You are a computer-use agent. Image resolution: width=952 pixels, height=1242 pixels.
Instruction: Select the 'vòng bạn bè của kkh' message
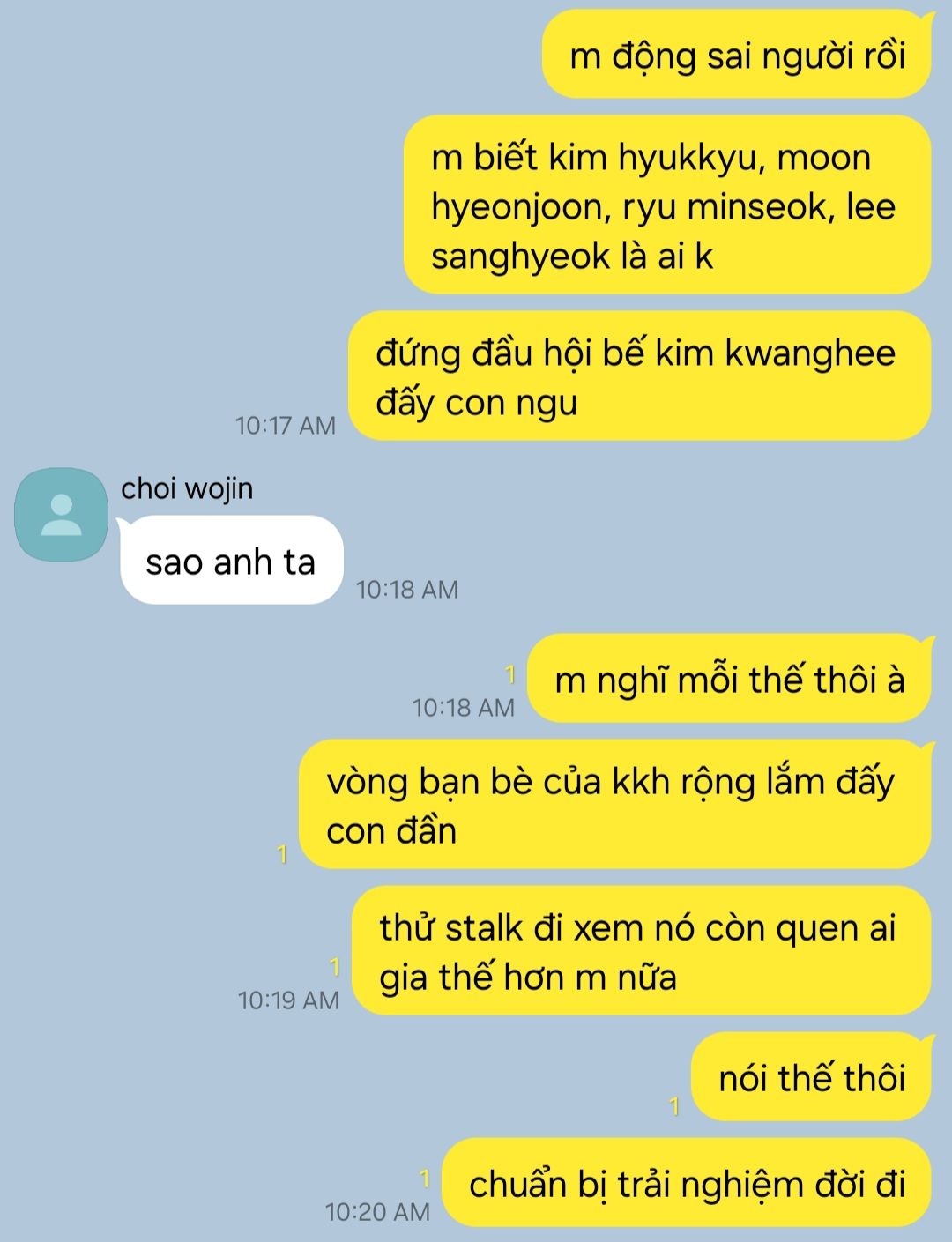tap(615, 805)
